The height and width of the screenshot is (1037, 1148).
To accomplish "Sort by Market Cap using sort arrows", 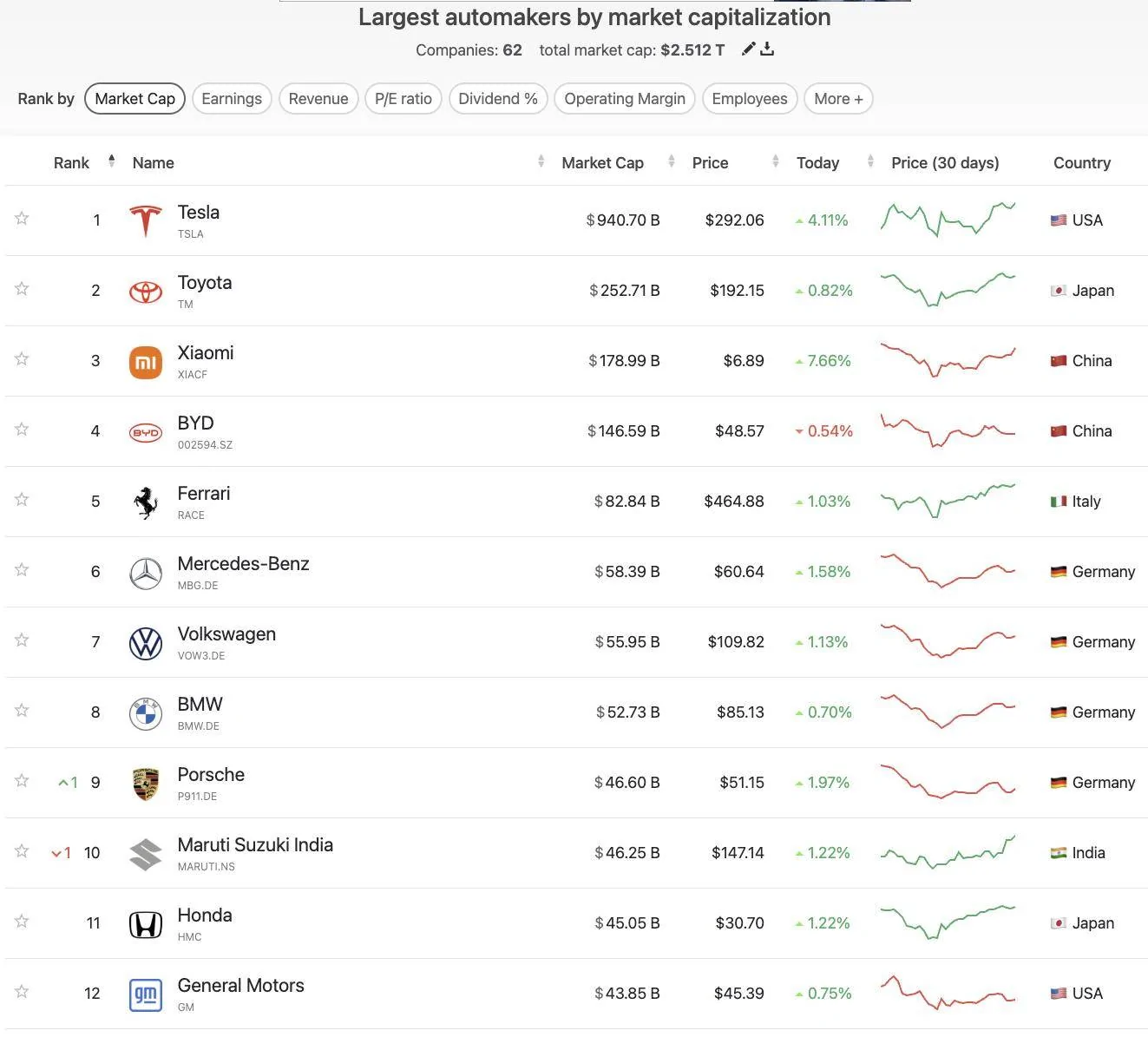I will click(672, 161).
